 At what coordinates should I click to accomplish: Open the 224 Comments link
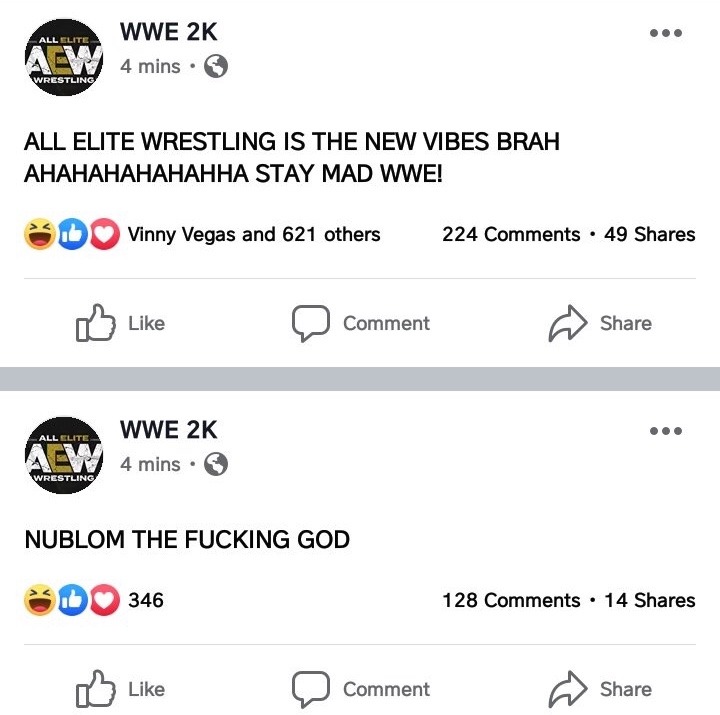click(511, 235)
